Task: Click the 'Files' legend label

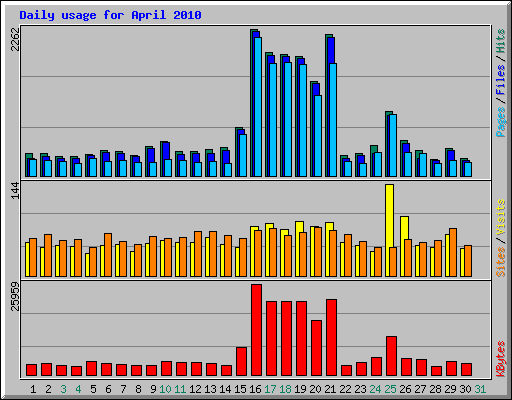Action: [x=501, y=80]
